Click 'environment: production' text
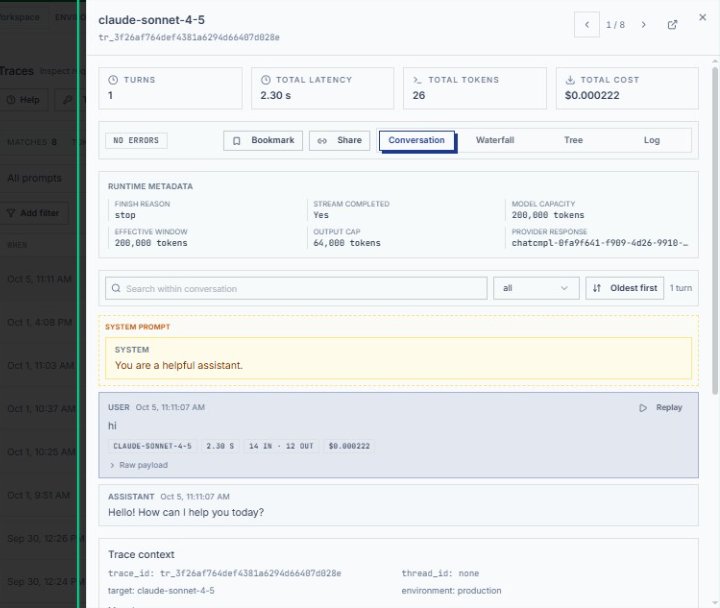The width and height of the screenshot is (720, 608). click(451, 591)
